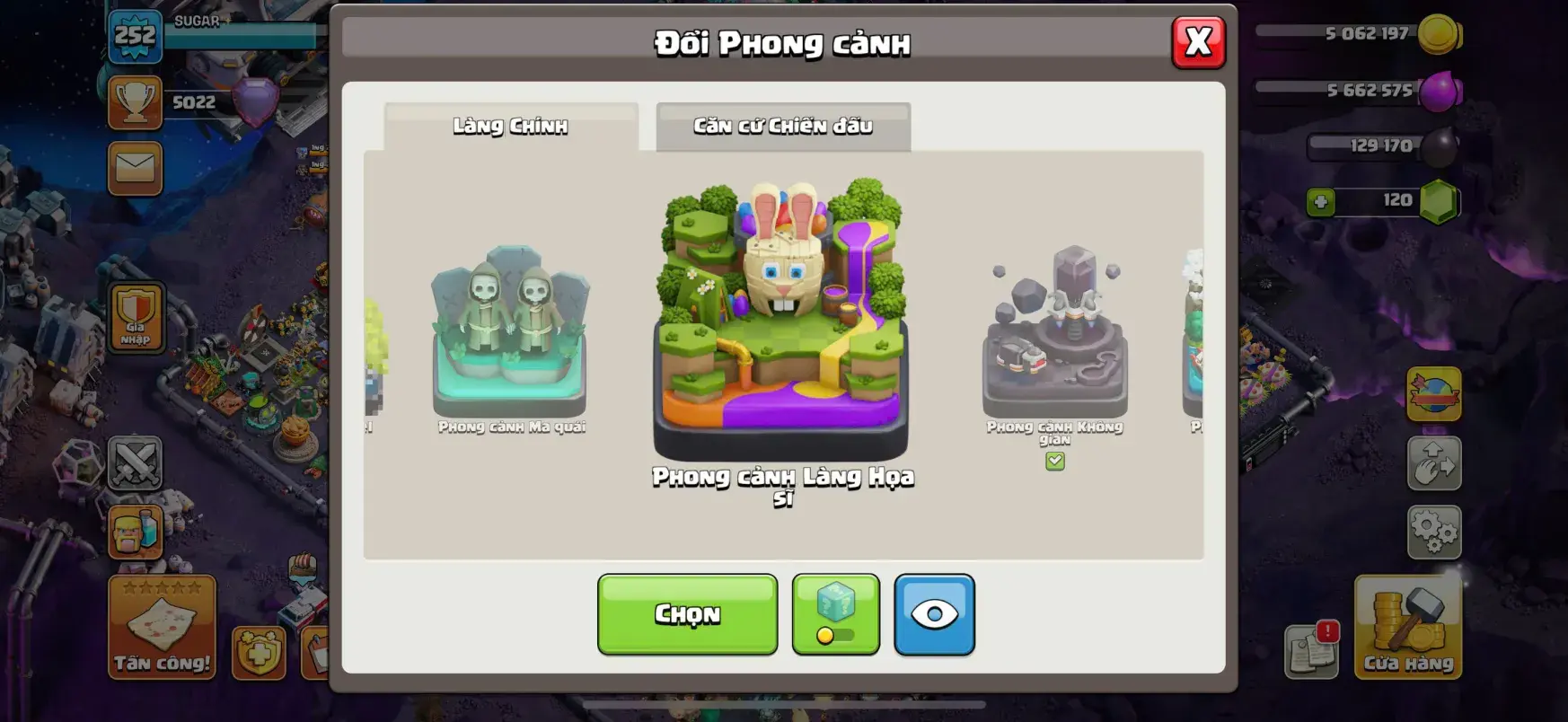Click the Gia nhập clan shield icon
Viewport: 1568px width, 722px height.
(137, 318)
